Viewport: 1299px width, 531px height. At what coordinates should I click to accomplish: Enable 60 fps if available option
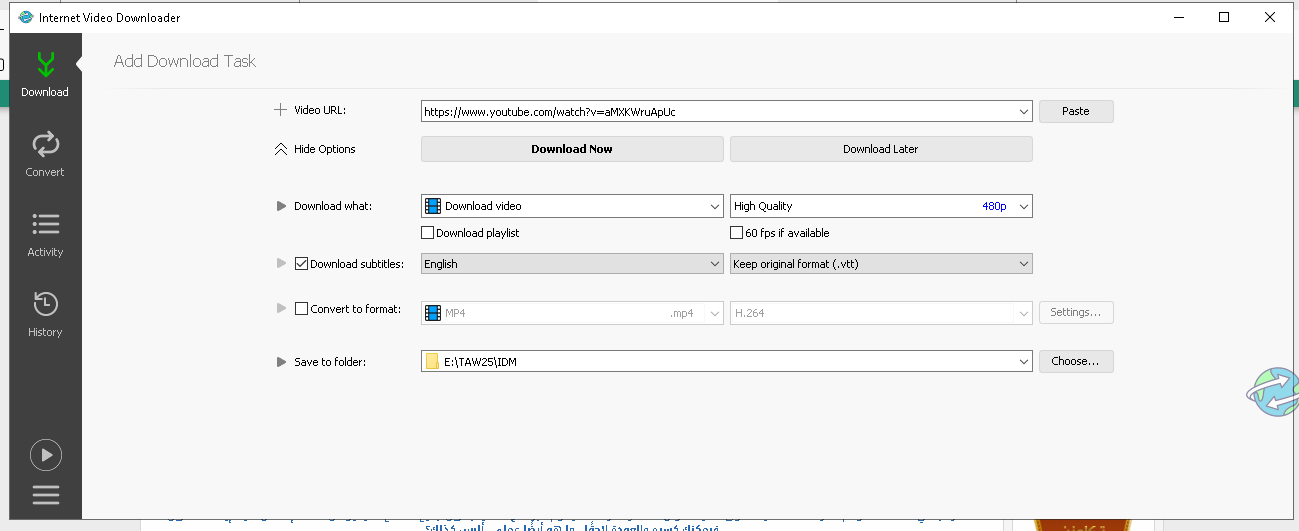(x=737, y=233)
